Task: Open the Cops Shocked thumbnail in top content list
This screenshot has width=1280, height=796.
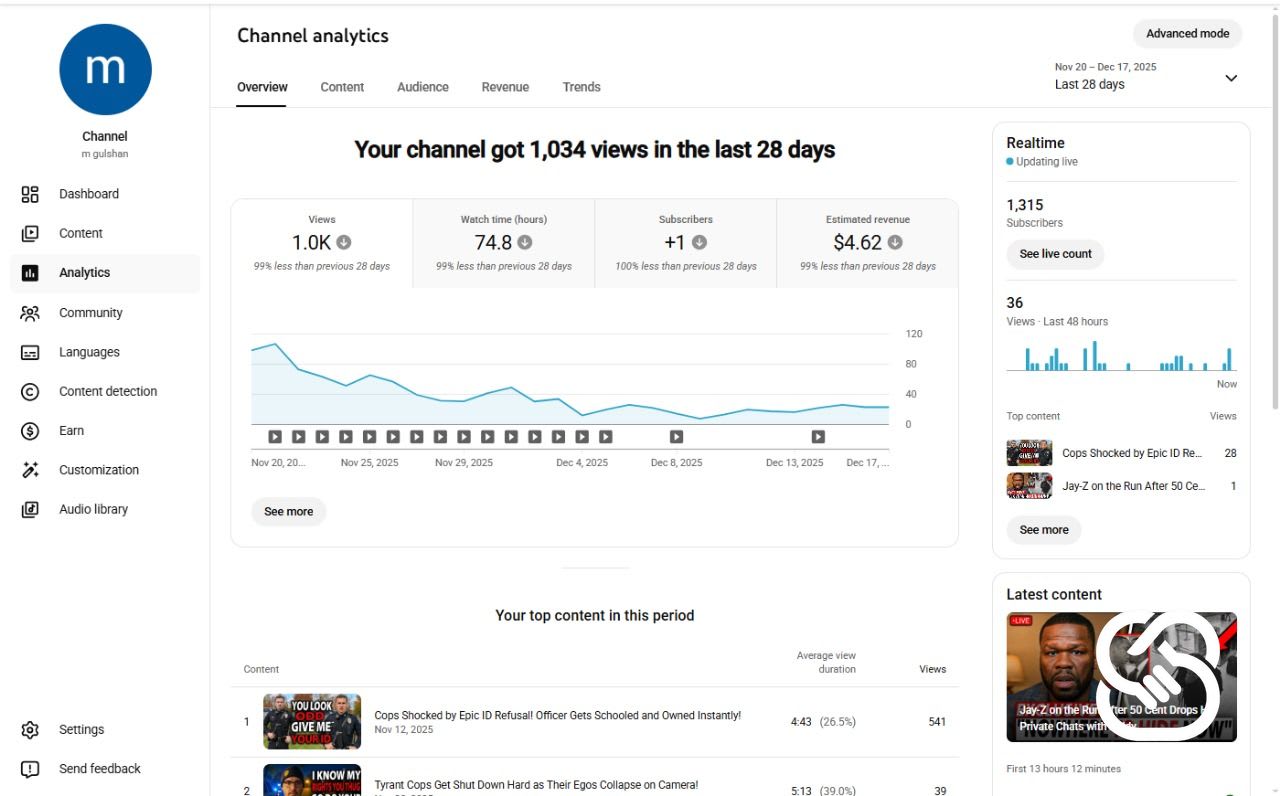Action: [x=312, y=722]
